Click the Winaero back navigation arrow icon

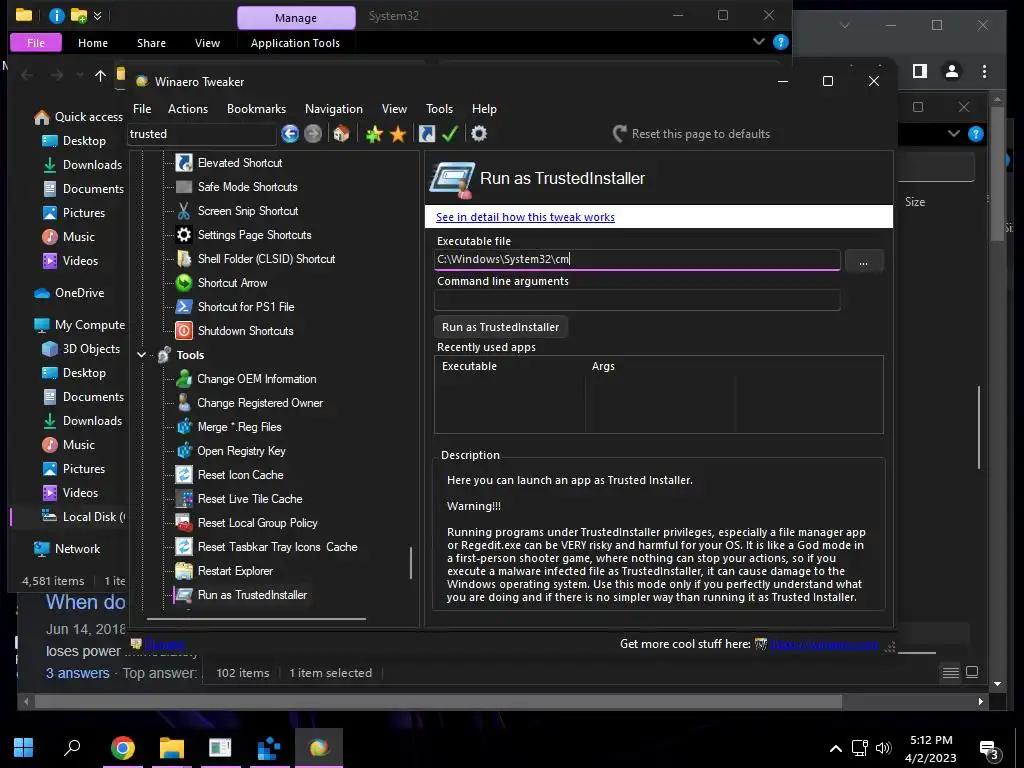pos(290,134)
